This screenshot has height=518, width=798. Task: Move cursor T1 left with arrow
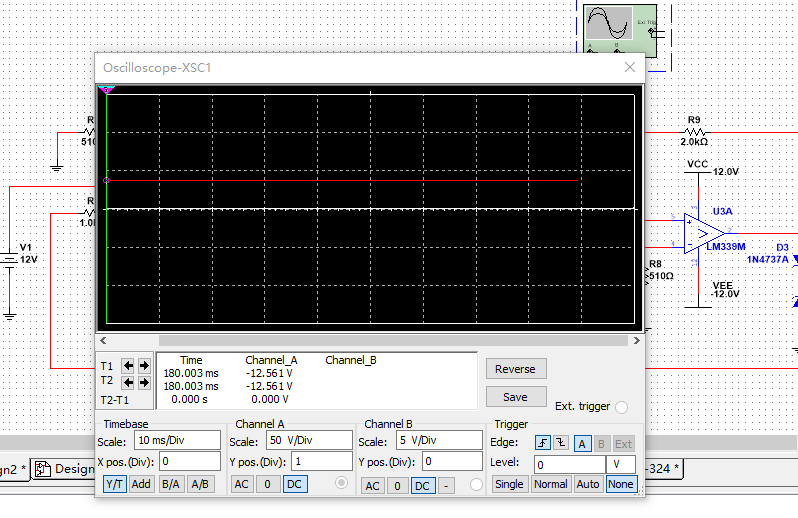coord(128,365)
